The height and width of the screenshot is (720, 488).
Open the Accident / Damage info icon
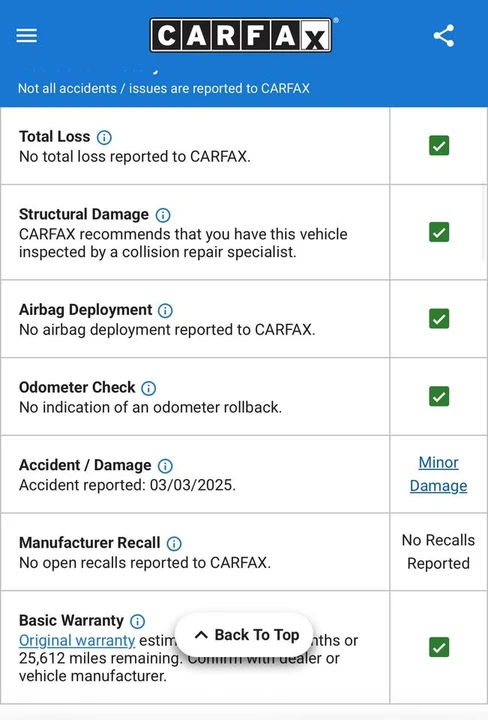[165, 466]
